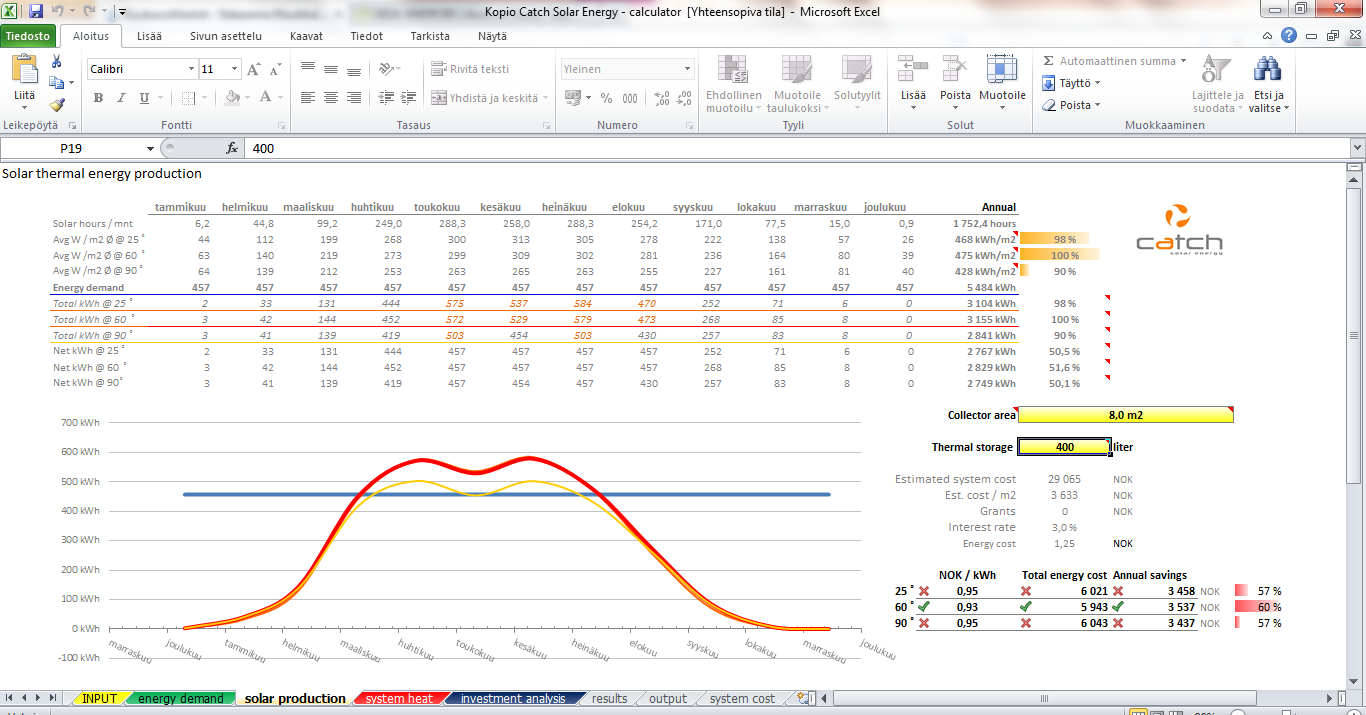Switch to the Tarkista ribbon tab
This screenshot has width=1366, height=715.
tap(430, 36)
